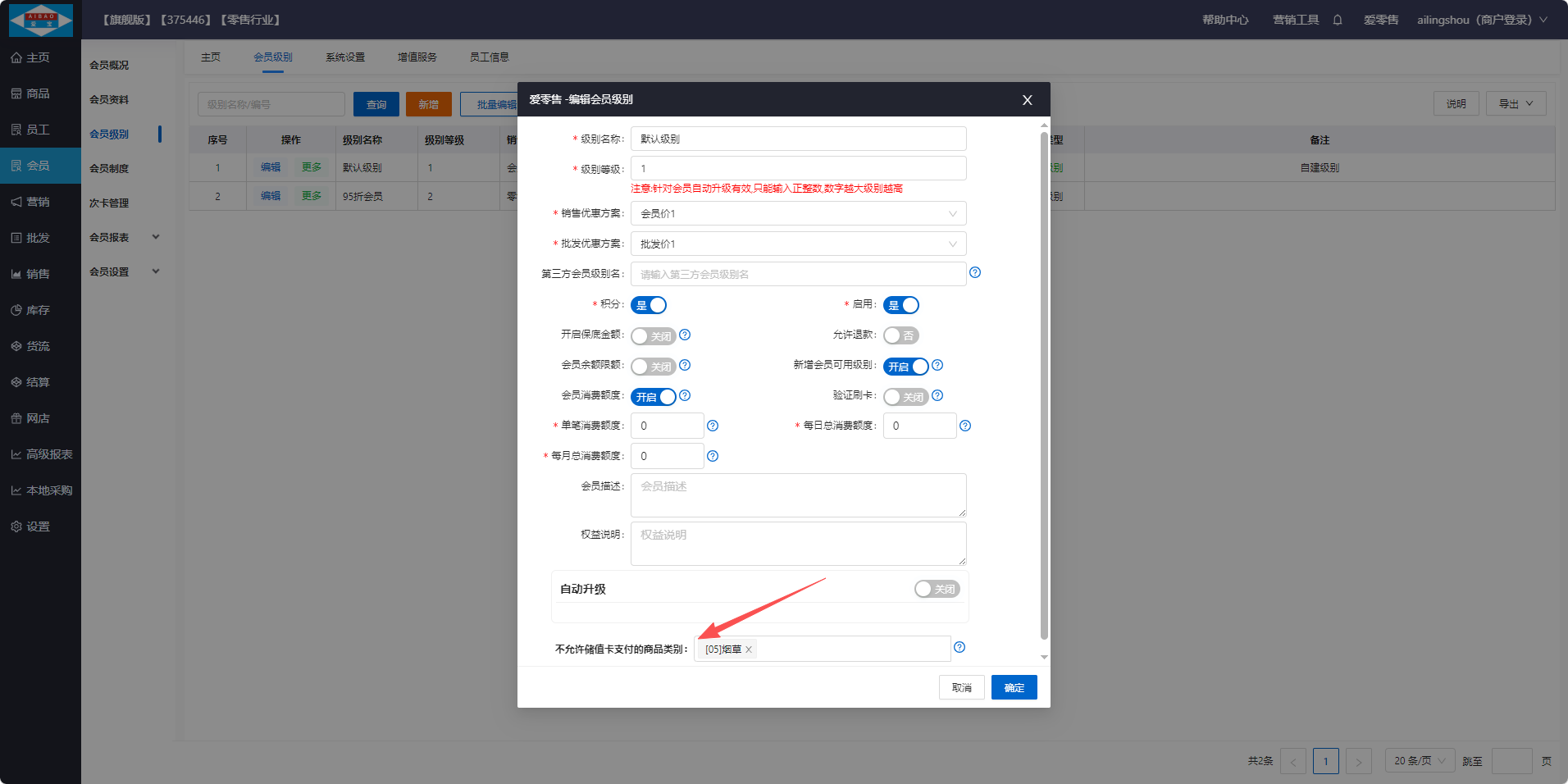Click help icon next to 单笔消费额度 input
This screenshot has width=1568, height=784.
[713, 426]
